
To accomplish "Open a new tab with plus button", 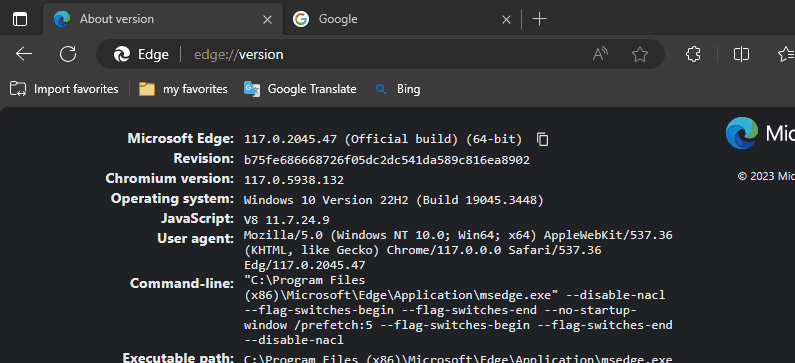I will tap(539, 19).
